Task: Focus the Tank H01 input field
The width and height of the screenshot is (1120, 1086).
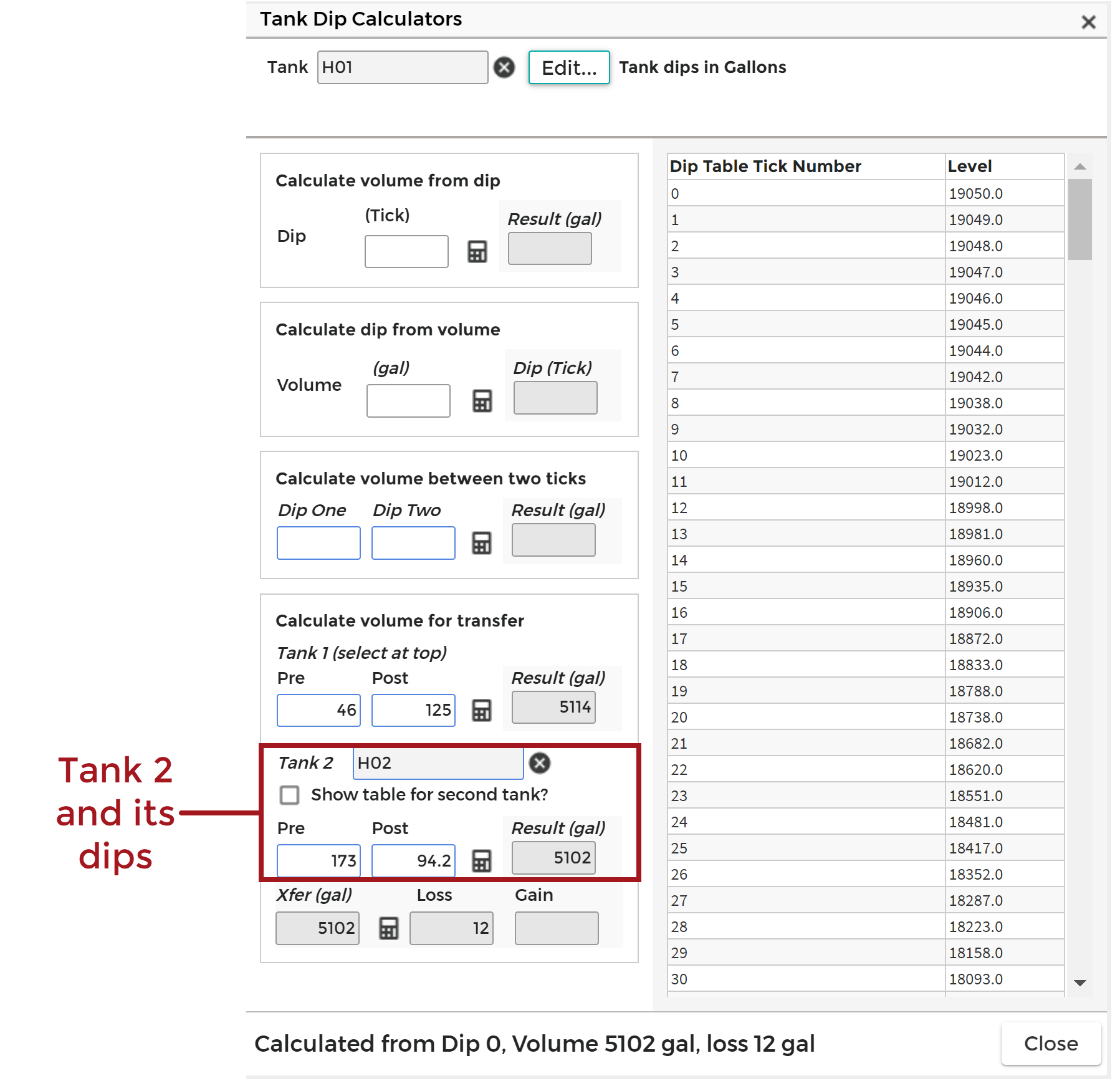Action: tap(403, 67)
